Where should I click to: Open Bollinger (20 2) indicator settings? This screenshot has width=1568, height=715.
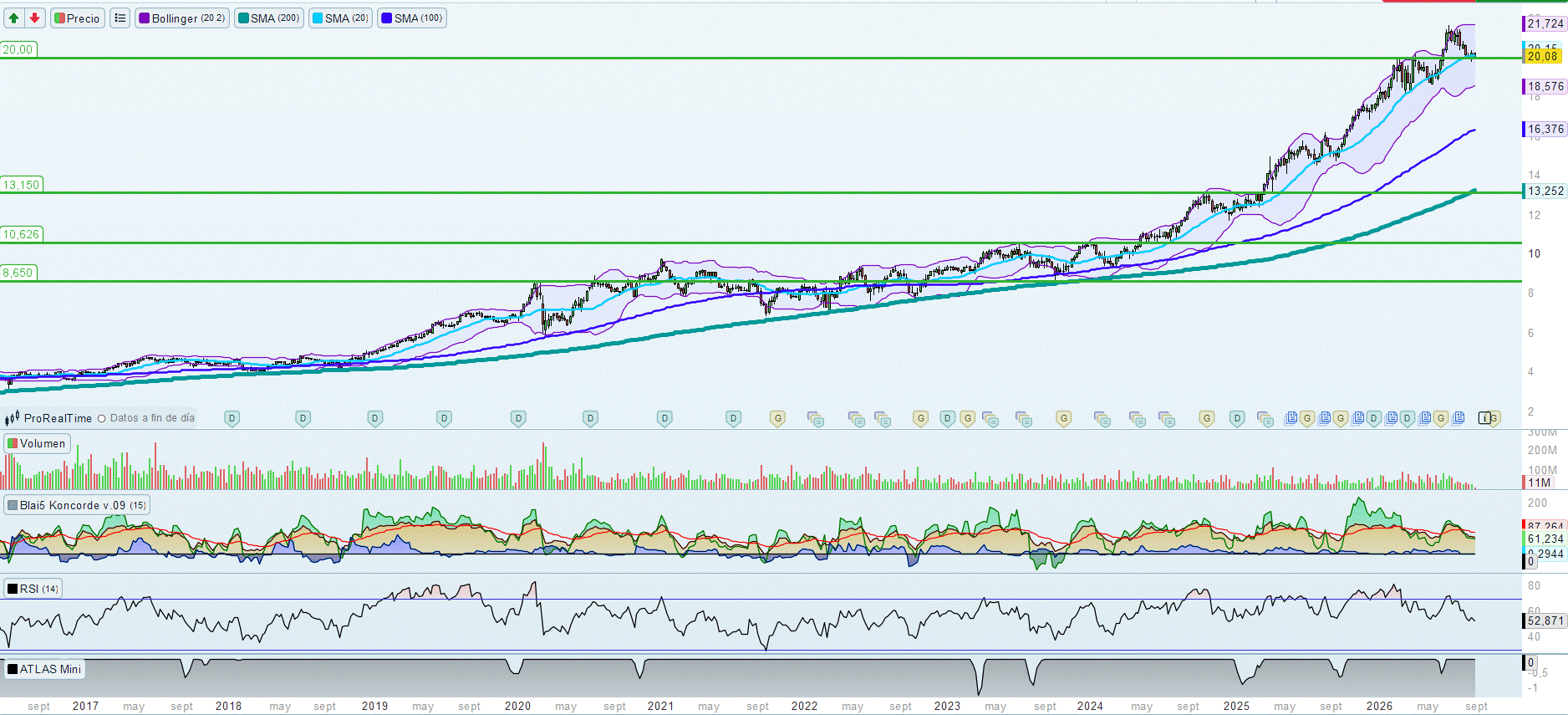point(182,18)
